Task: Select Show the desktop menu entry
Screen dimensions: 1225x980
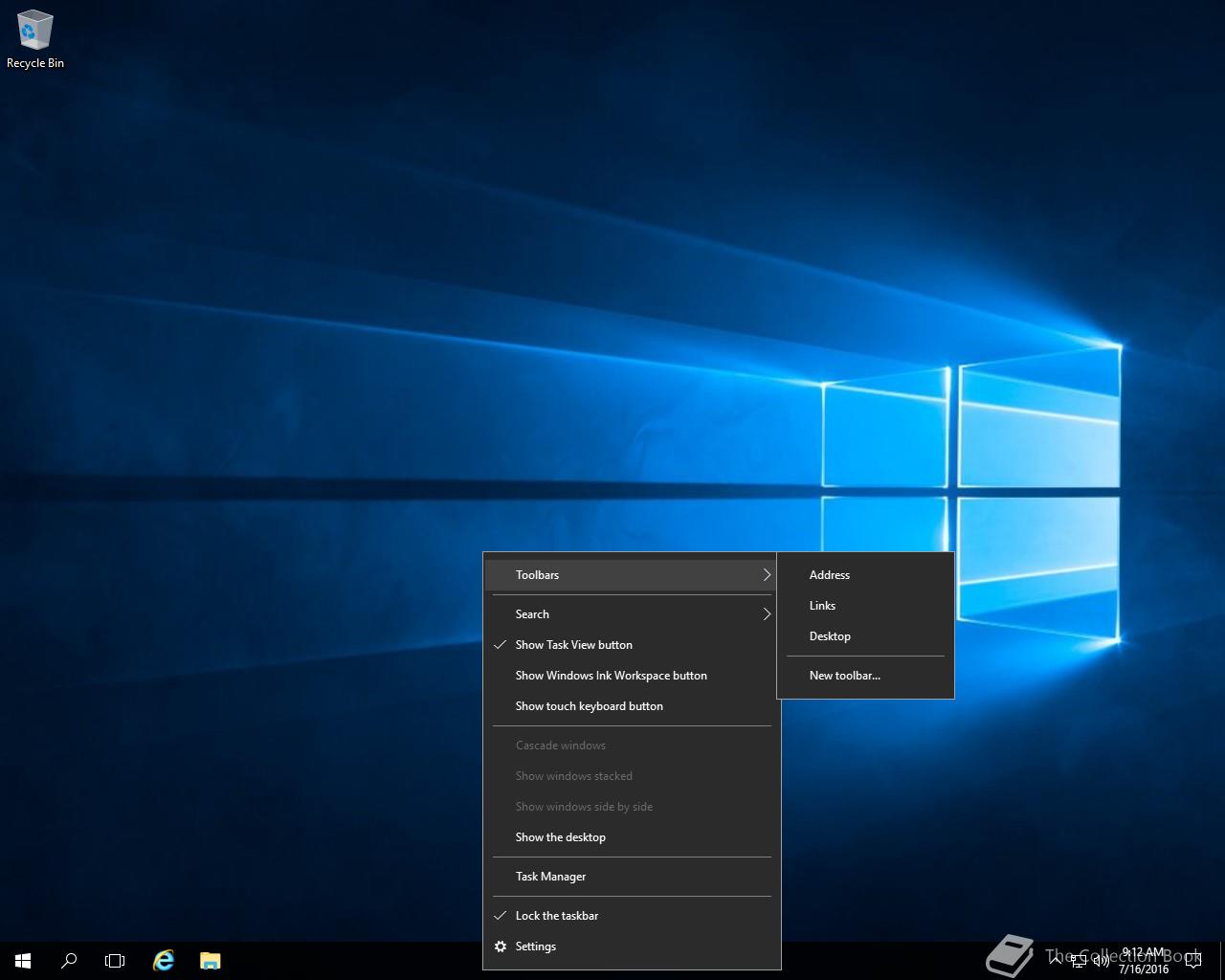Action: (632, 837)
